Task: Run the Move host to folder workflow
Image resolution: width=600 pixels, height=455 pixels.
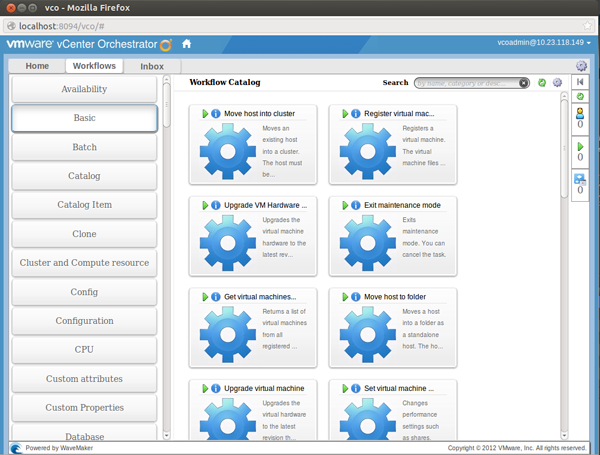Action: [345, 297]
